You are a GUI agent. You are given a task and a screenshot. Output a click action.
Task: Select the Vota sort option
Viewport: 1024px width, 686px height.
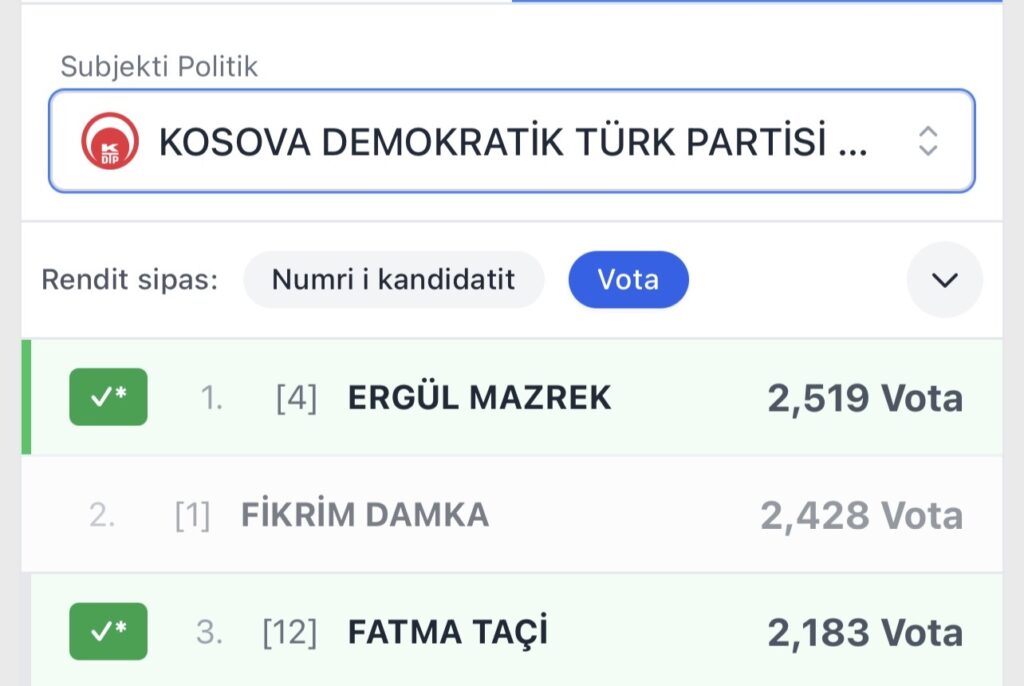(x=628, y=279)
